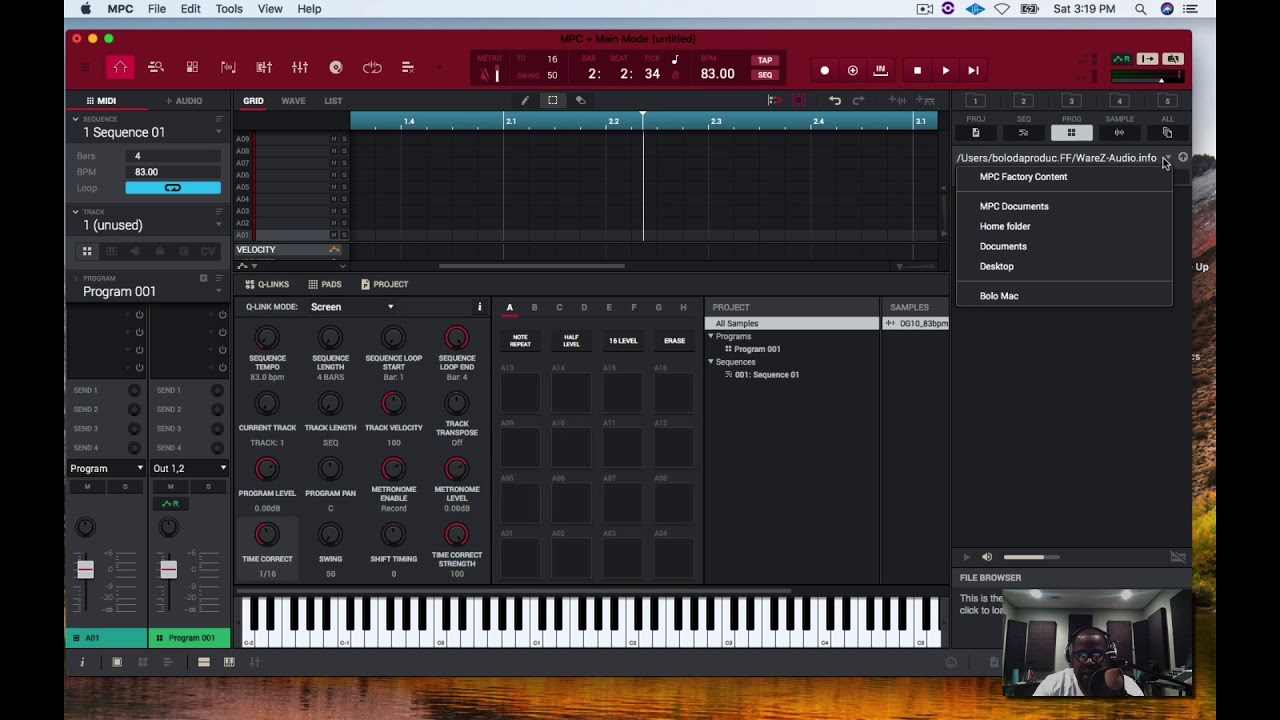The width and height of the screenshot is (1280, 720).
Task: Click the redo arrow
Action: [858, 100]
